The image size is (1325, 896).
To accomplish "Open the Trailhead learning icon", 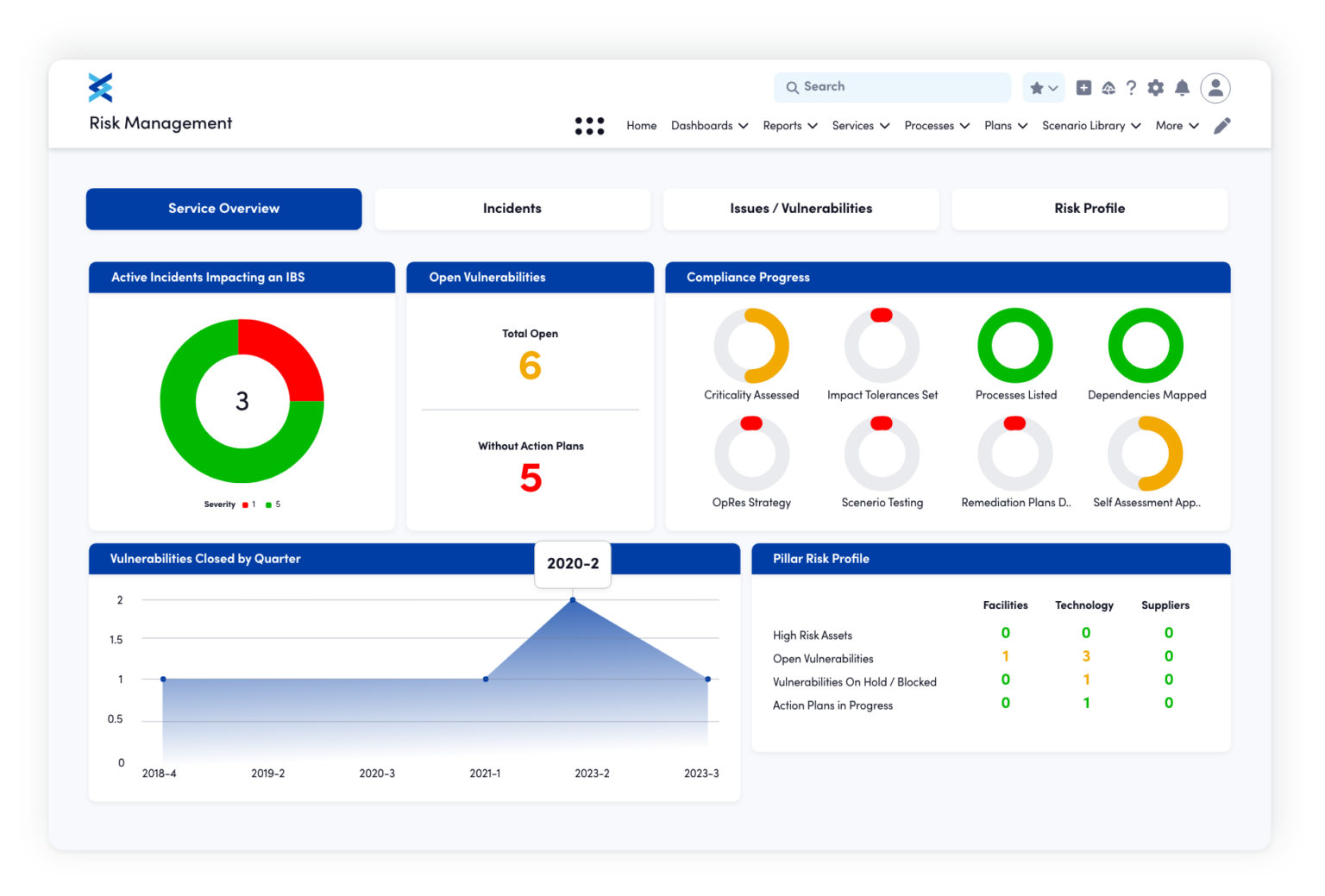I will coord(1108,87).
